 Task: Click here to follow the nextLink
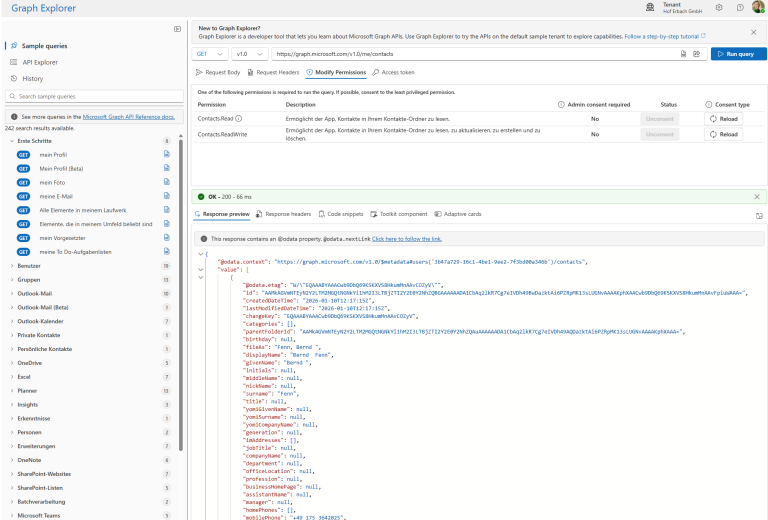click(407, 239)
